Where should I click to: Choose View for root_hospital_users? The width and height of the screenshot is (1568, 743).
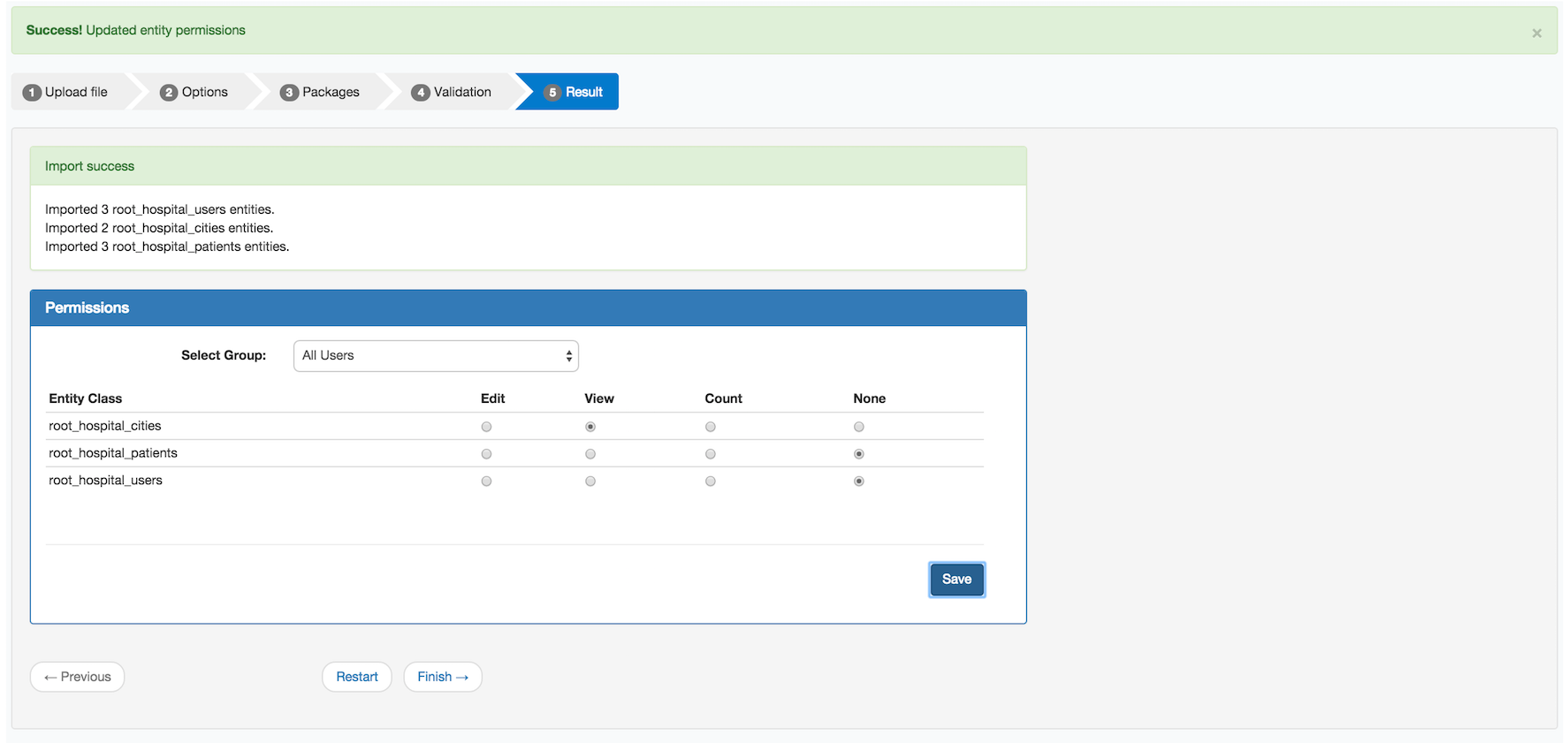pyautogui.click(x=590, y=481)
